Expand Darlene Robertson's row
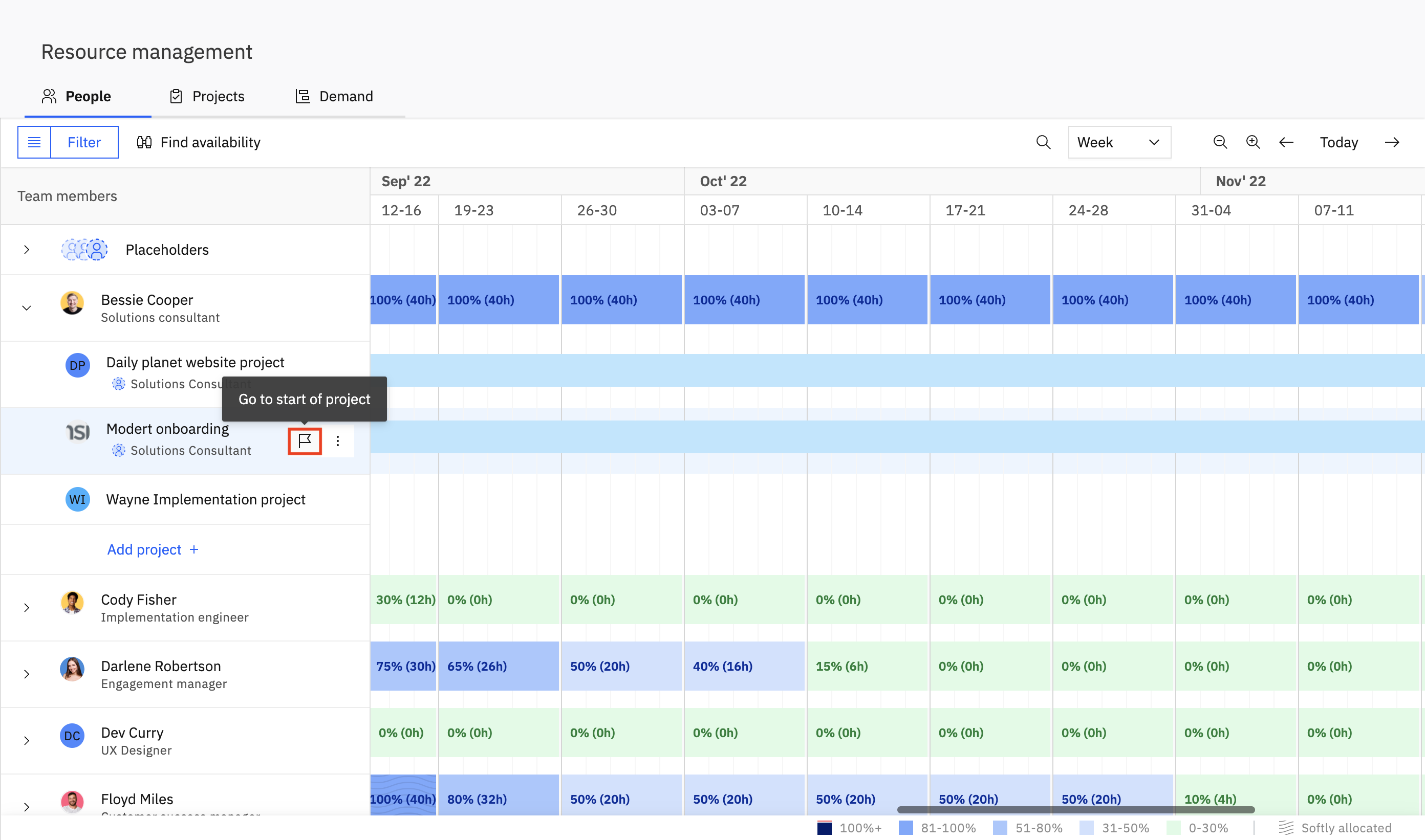1425x840 pixels. tap(27, 674)
